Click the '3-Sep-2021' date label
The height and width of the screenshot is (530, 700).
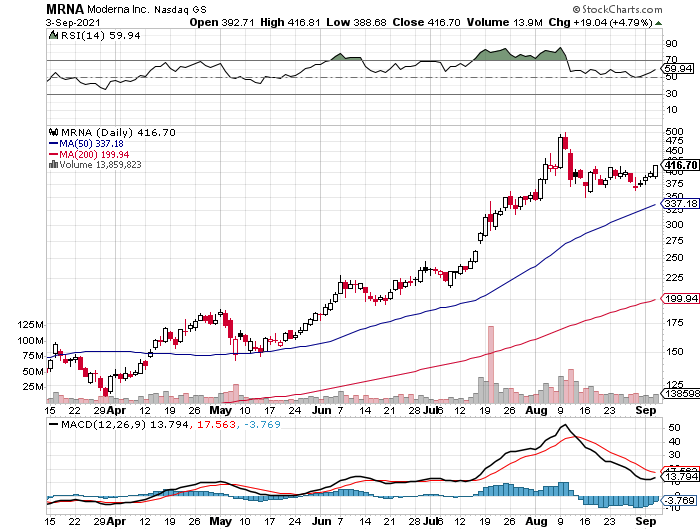73,22
